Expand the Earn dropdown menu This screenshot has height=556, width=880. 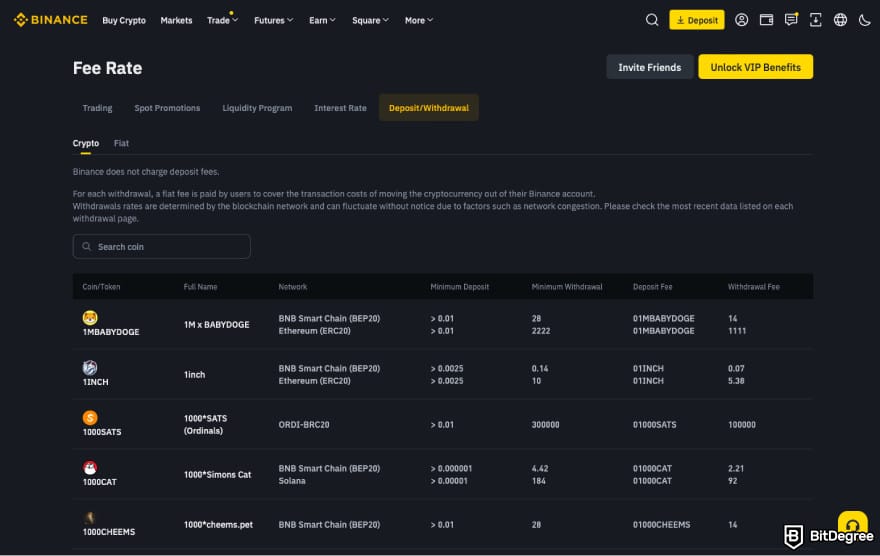322,20
